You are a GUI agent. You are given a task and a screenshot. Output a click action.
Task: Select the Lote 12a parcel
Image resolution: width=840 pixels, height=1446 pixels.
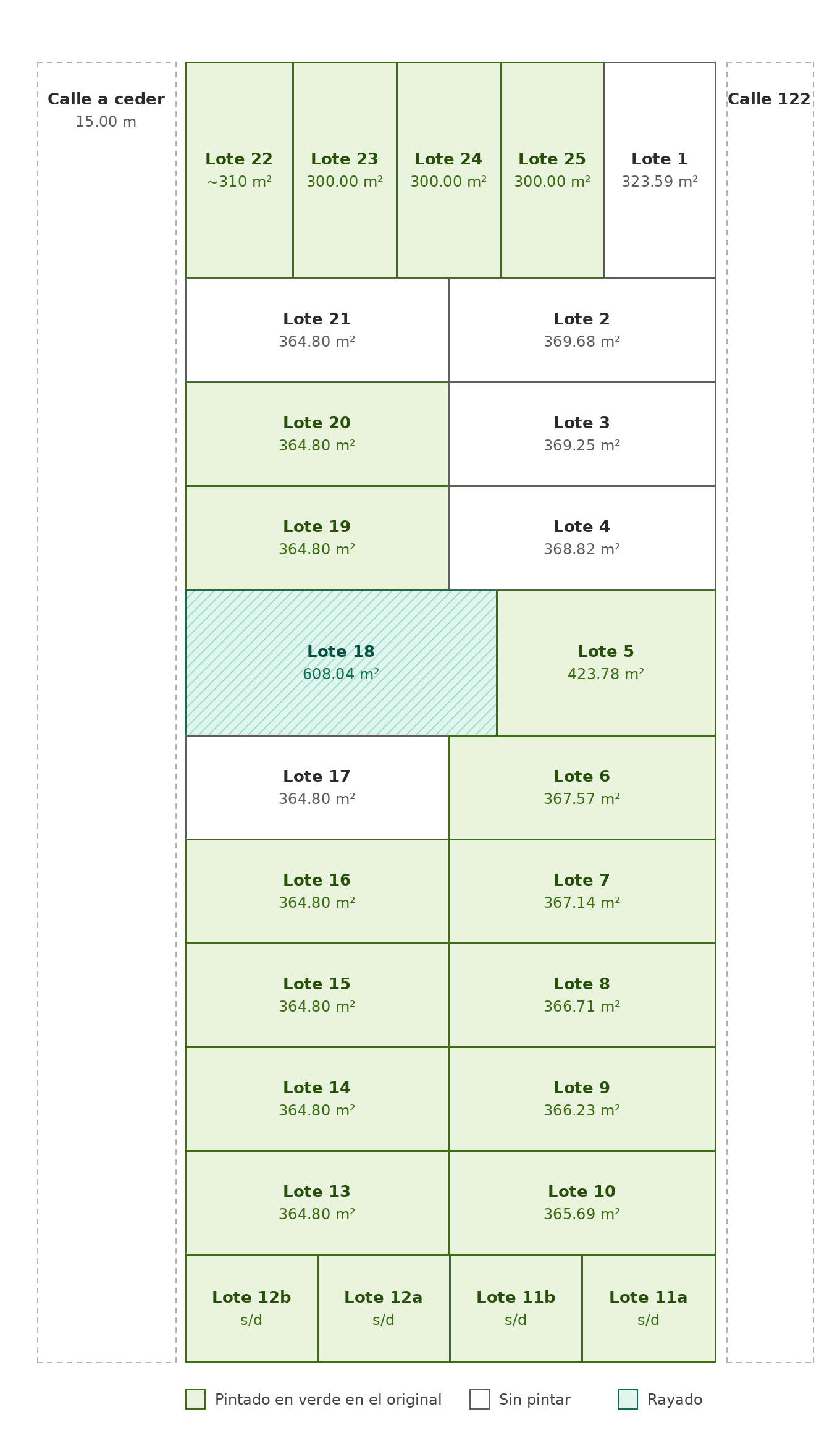click(x=384, y=1308)
